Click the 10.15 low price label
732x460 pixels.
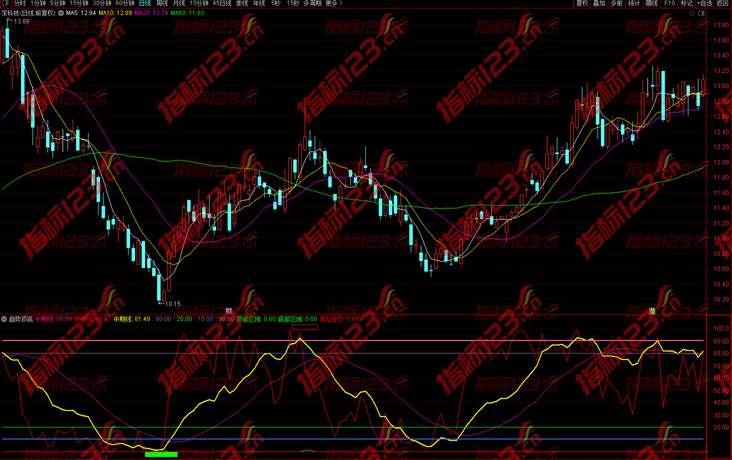pos(172,303)
